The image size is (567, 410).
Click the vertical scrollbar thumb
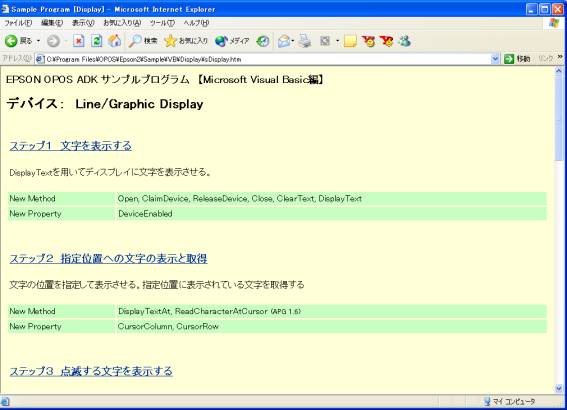559,119
